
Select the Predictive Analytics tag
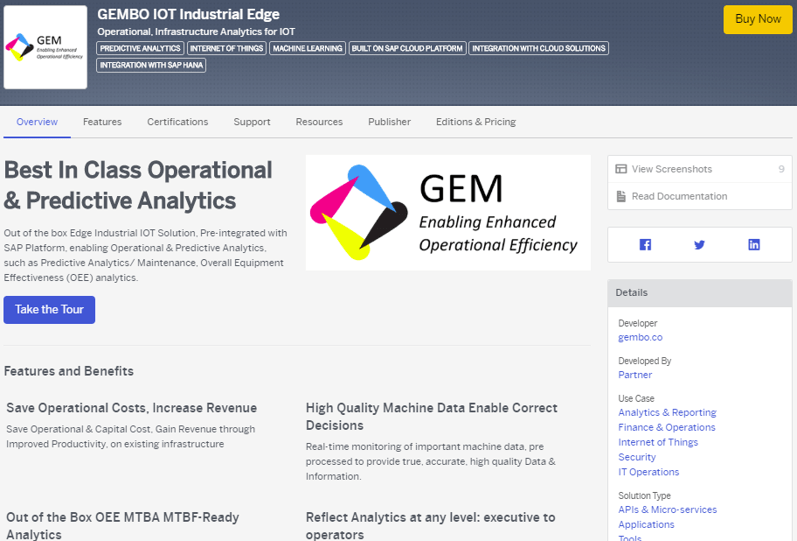[140, 48]
